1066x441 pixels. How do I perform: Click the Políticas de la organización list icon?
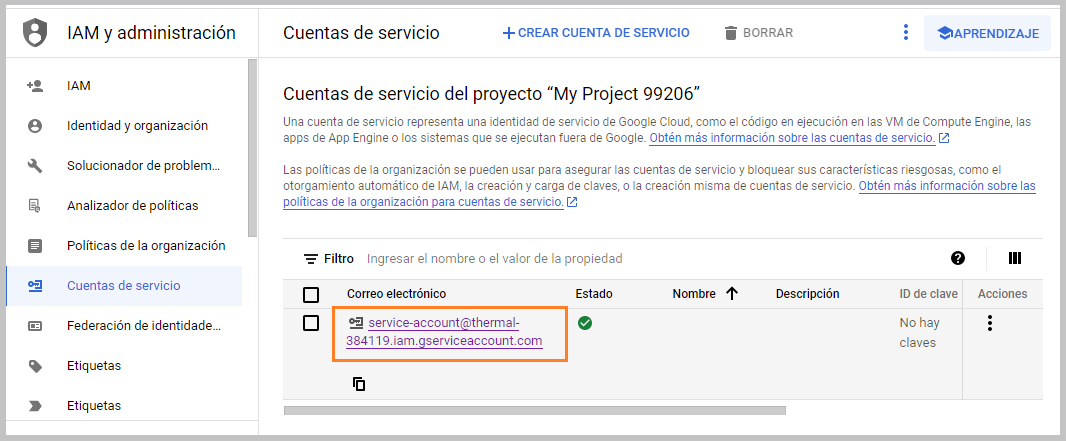(35, 245)
